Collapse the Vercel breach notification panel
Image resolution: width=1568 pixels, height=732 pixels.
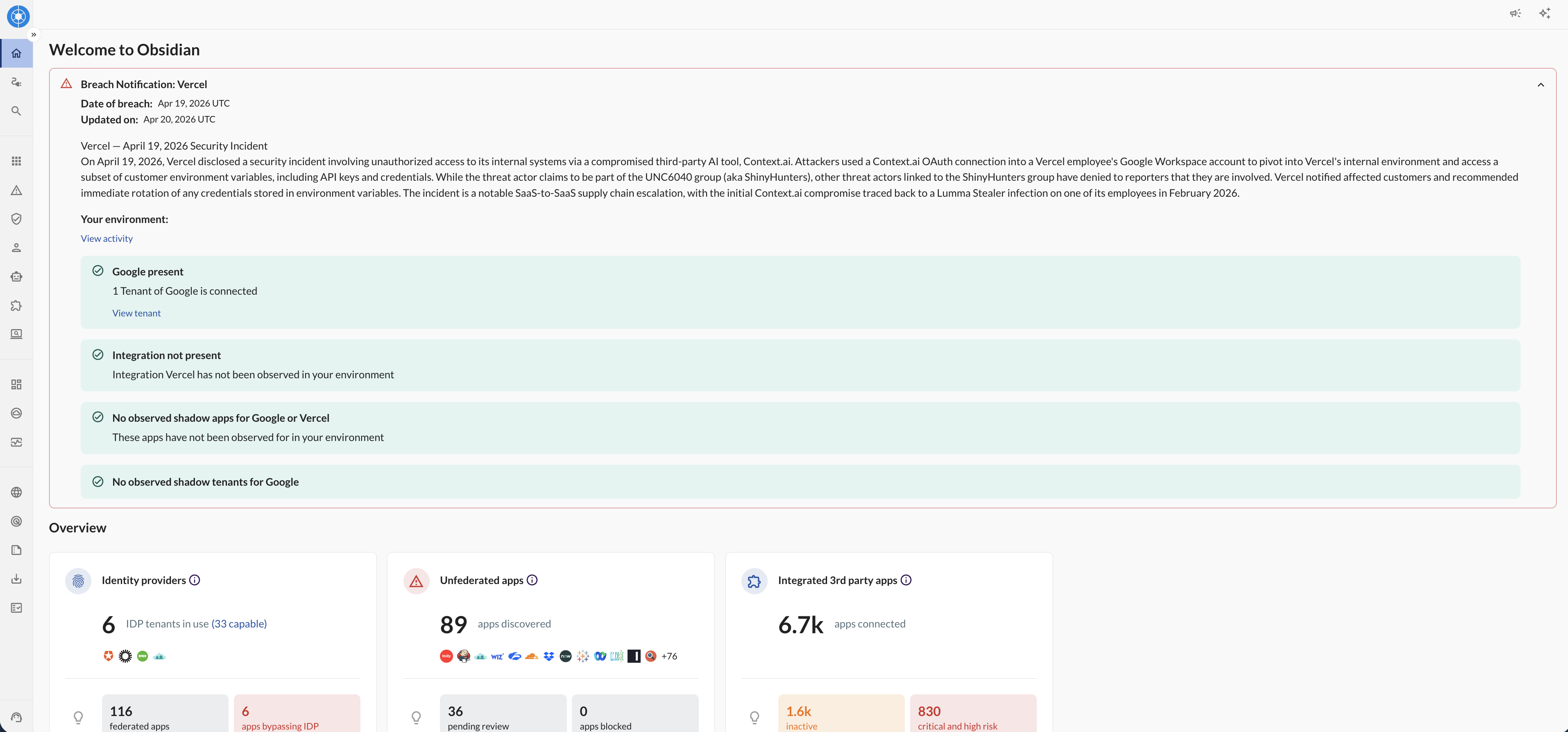tap(1541, 85)
